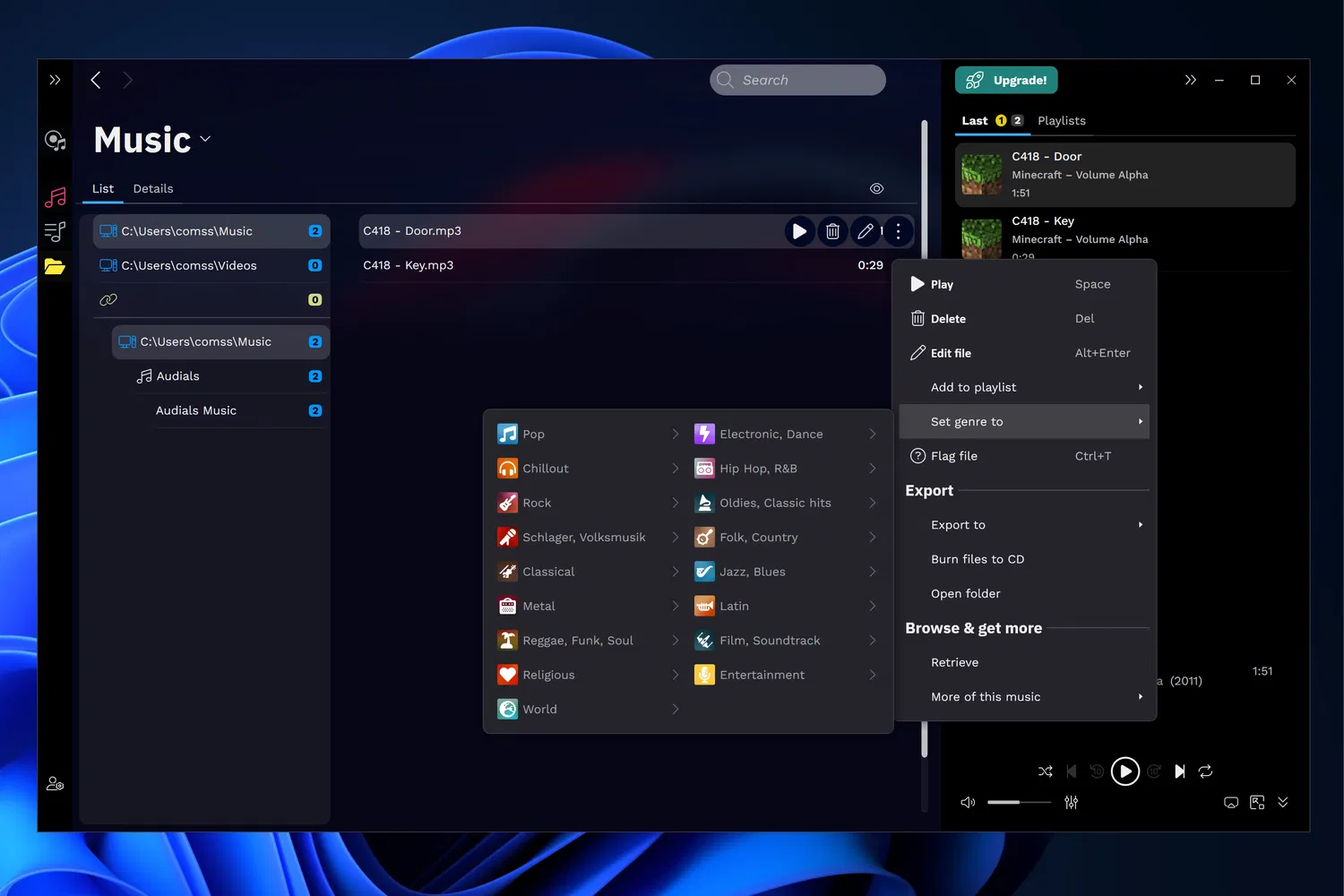Screen dimensions: 1344x896
Task: Click the Latin drum icon
Action: click(x=704, y=606)
